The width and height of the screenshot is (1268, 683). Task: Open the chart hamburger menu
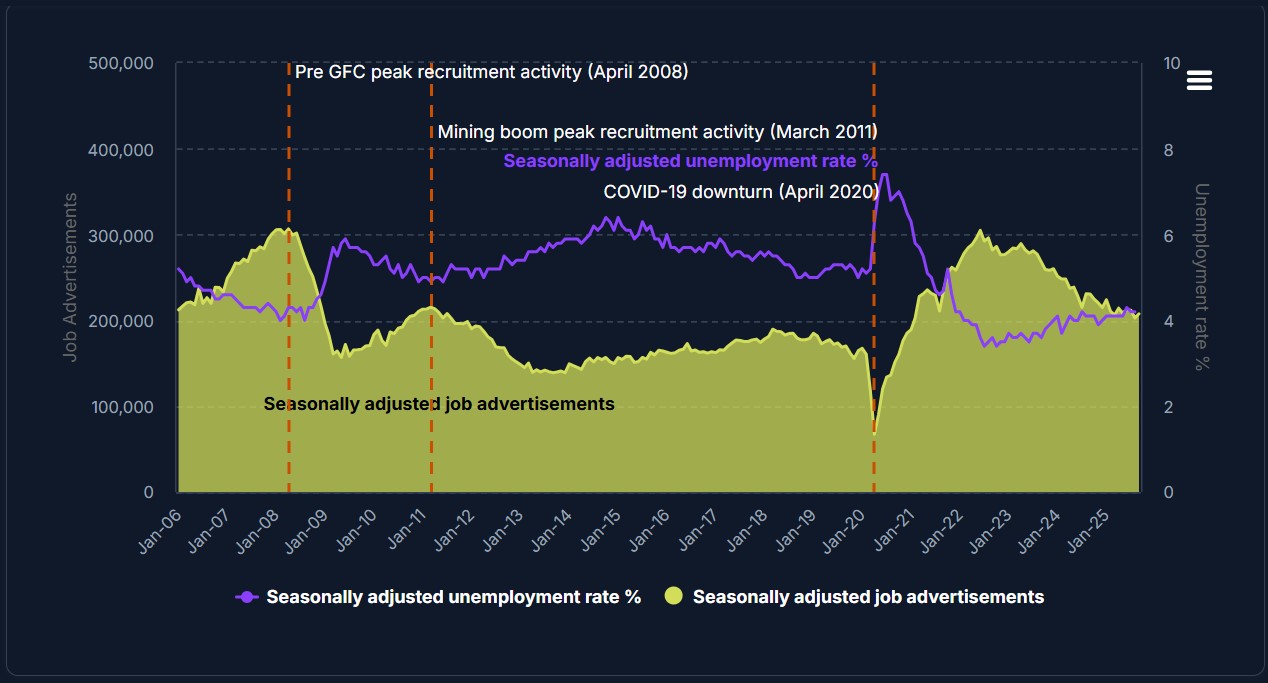(x=1199, y=81)
